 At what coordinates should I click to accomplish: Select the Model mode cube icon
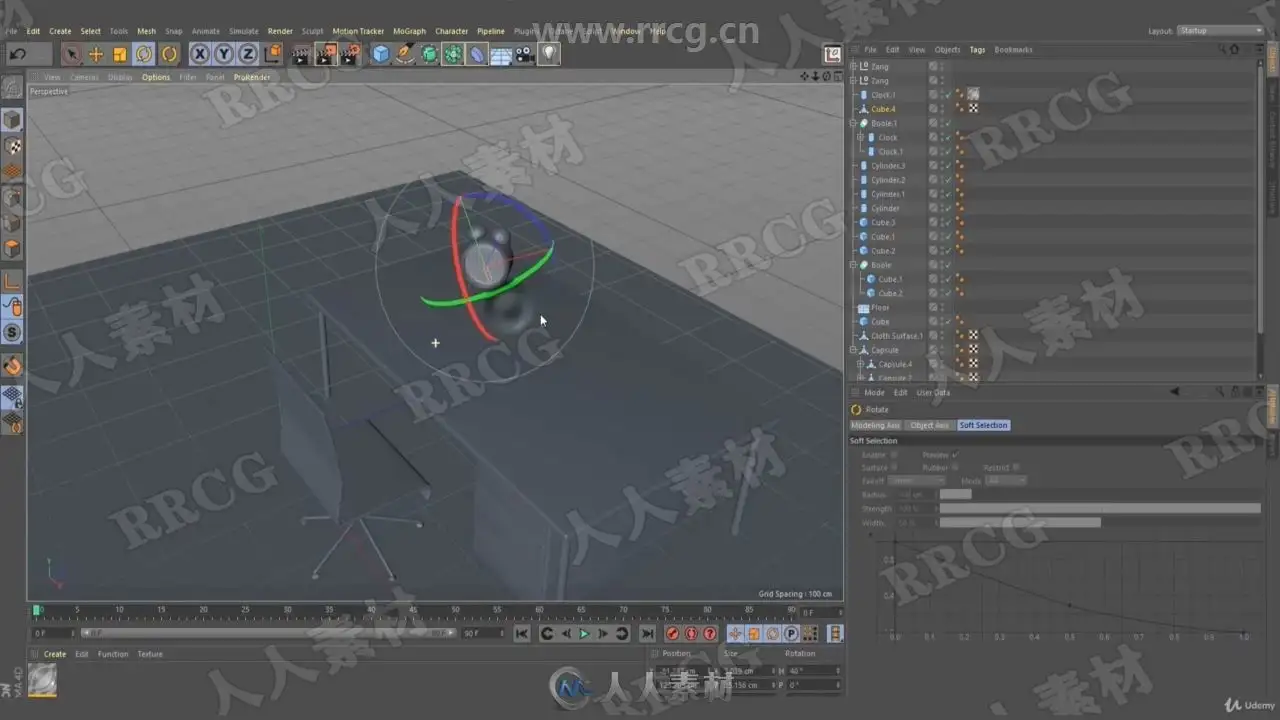(x=12, y=121)
